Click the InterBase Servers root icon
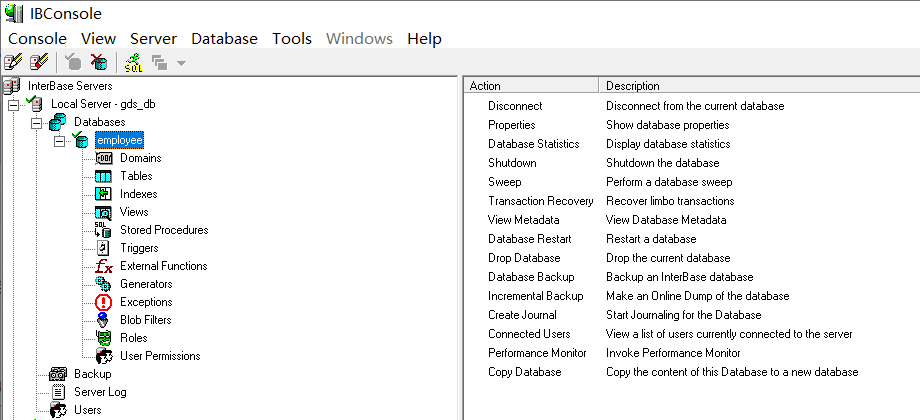 coord(11,86)
